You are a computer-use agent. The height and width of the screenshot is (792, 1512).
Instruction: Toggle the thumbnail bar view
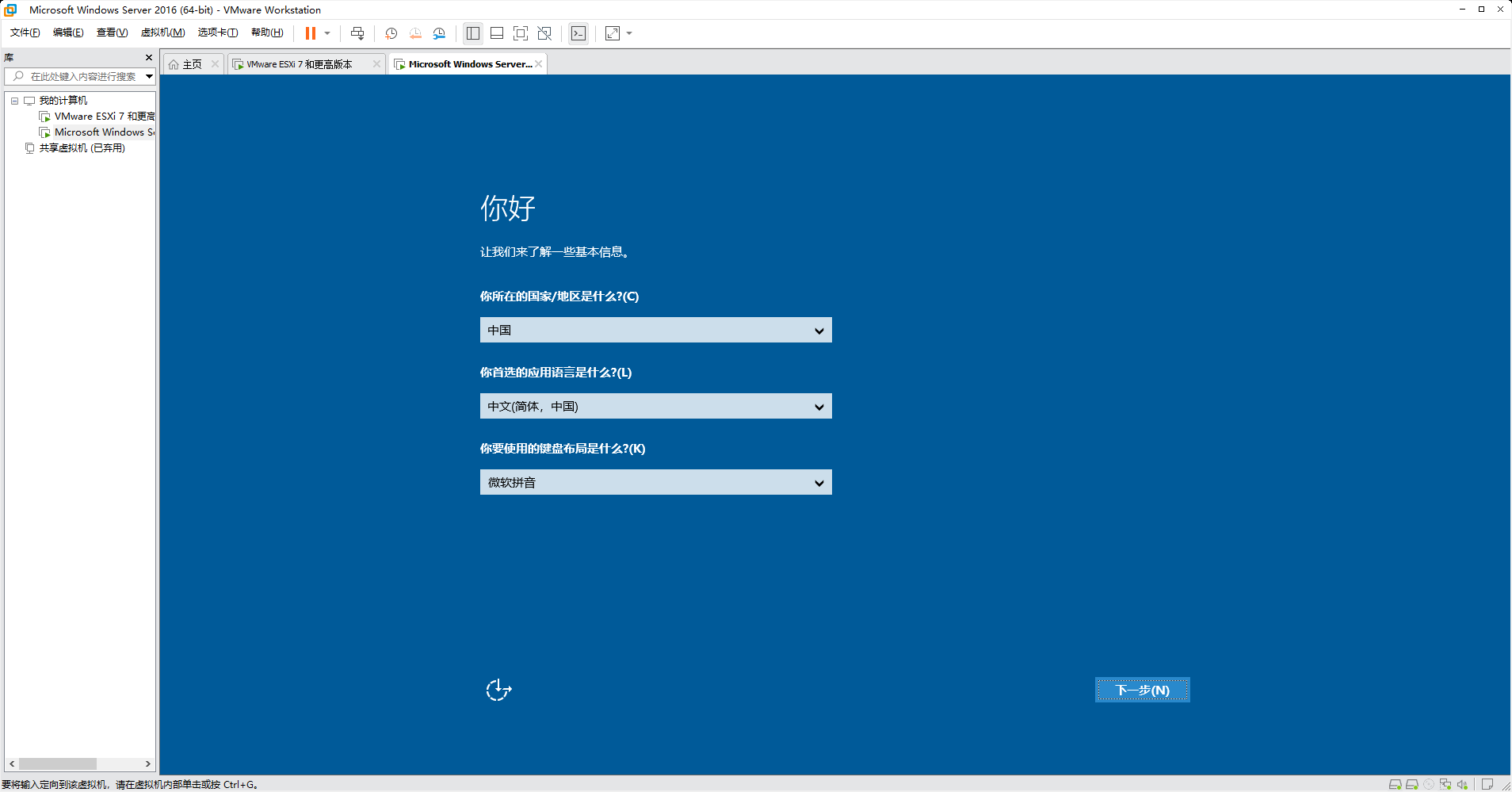[497, 33]
